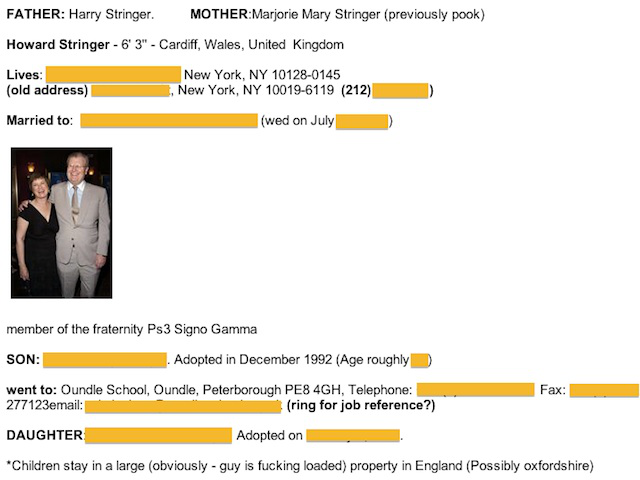Select the orange redaction bar after "Lives:"

113,75
